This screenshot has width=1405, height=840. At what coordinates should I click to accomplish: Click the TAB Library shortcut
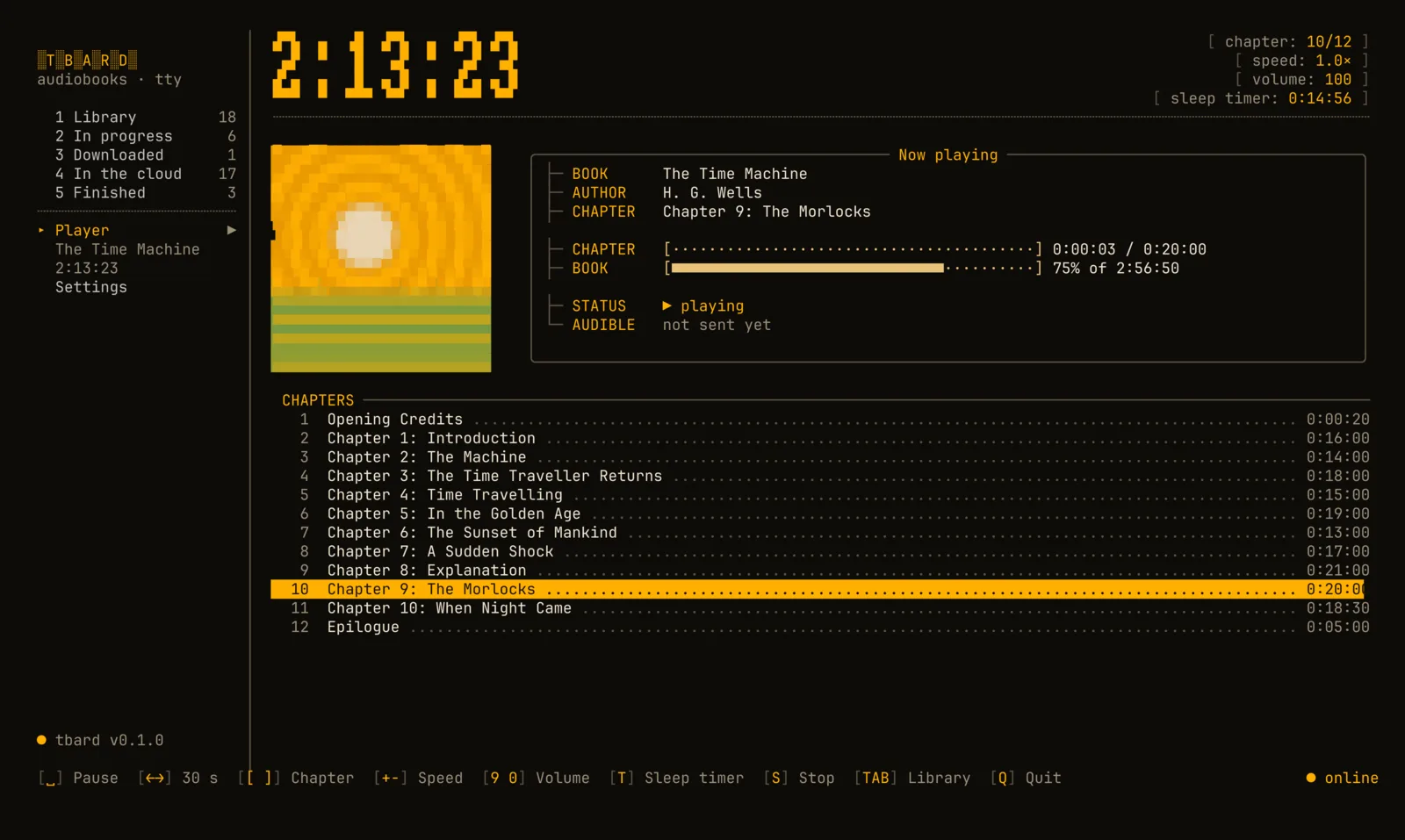[912, 778]
